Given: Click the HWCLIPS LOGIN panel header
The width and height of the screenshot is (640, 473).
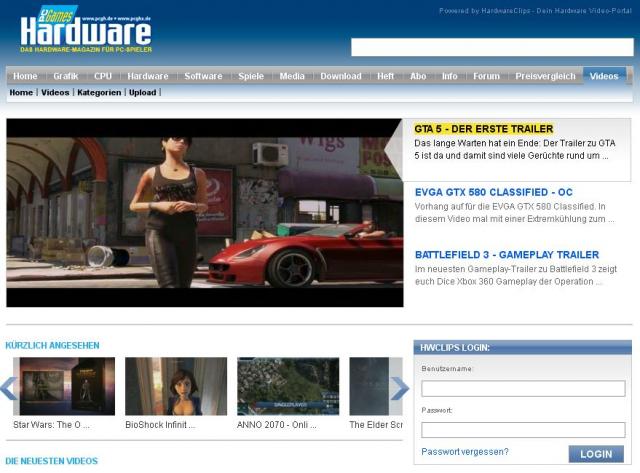Looking at the screenshot, I should click(522, 347).
